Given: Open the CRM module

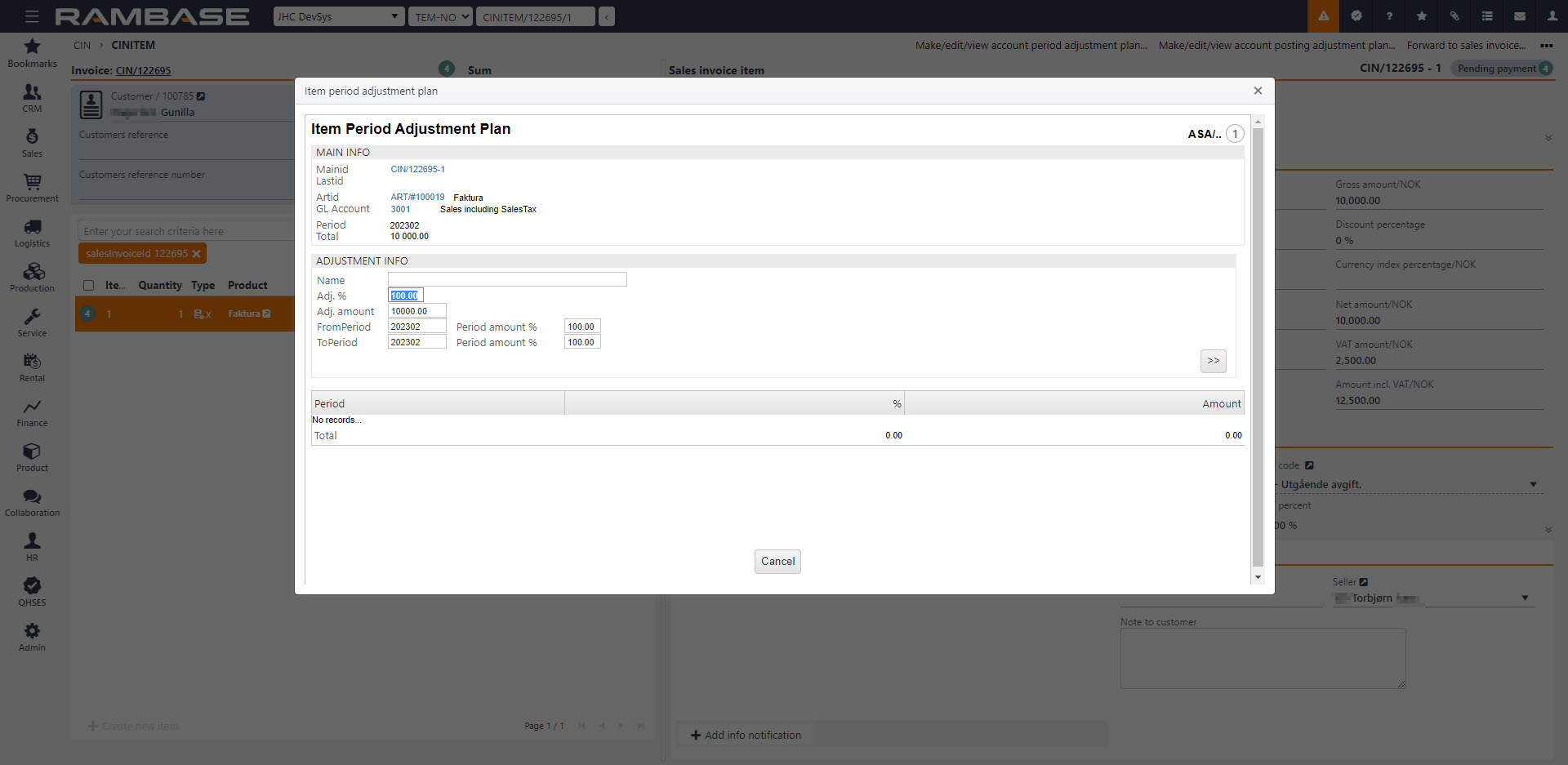Looking at the screenshot, I should point(32,99).
